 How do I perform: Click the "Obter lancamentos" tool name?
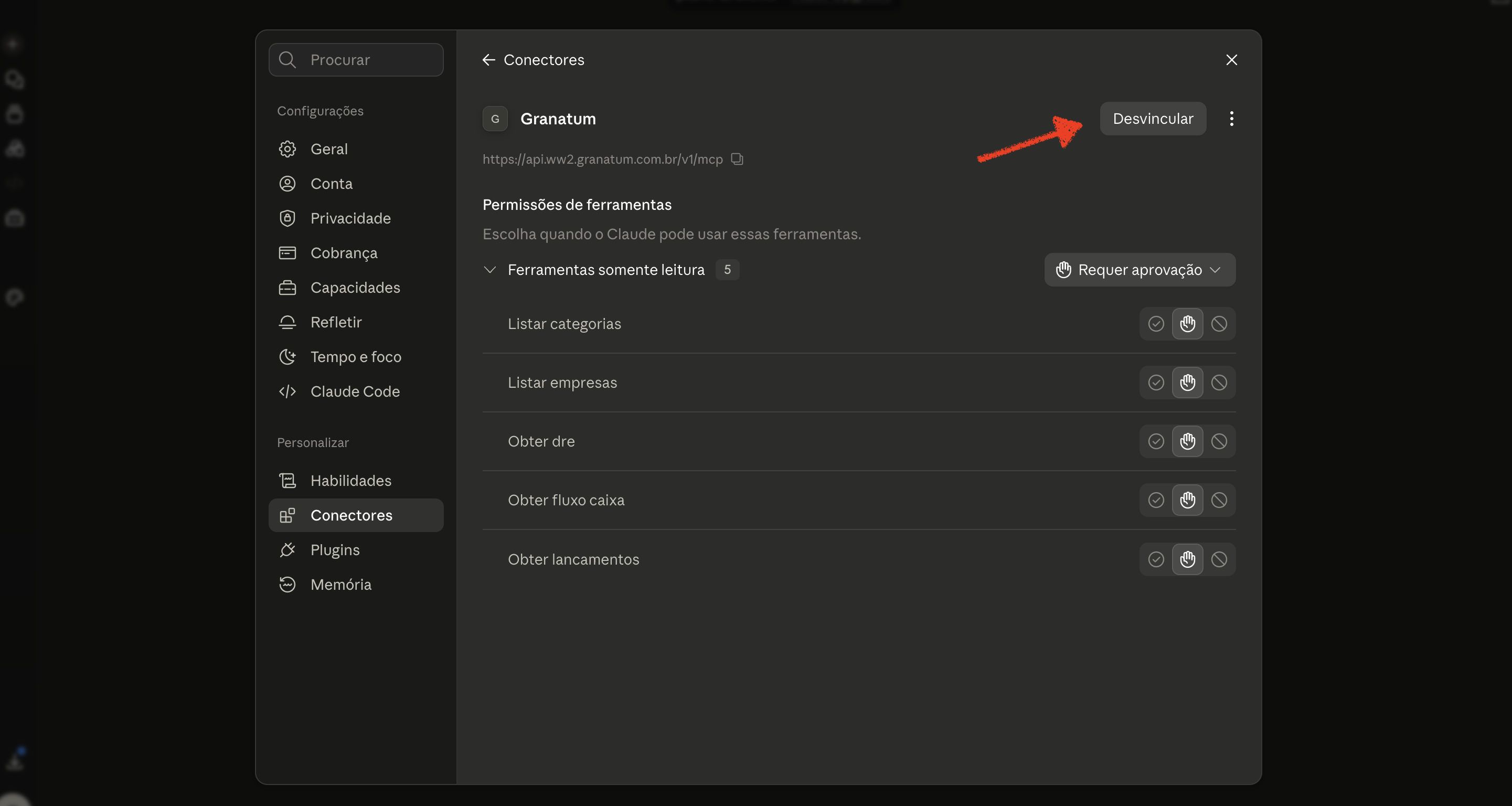click(x=573, y=559)
